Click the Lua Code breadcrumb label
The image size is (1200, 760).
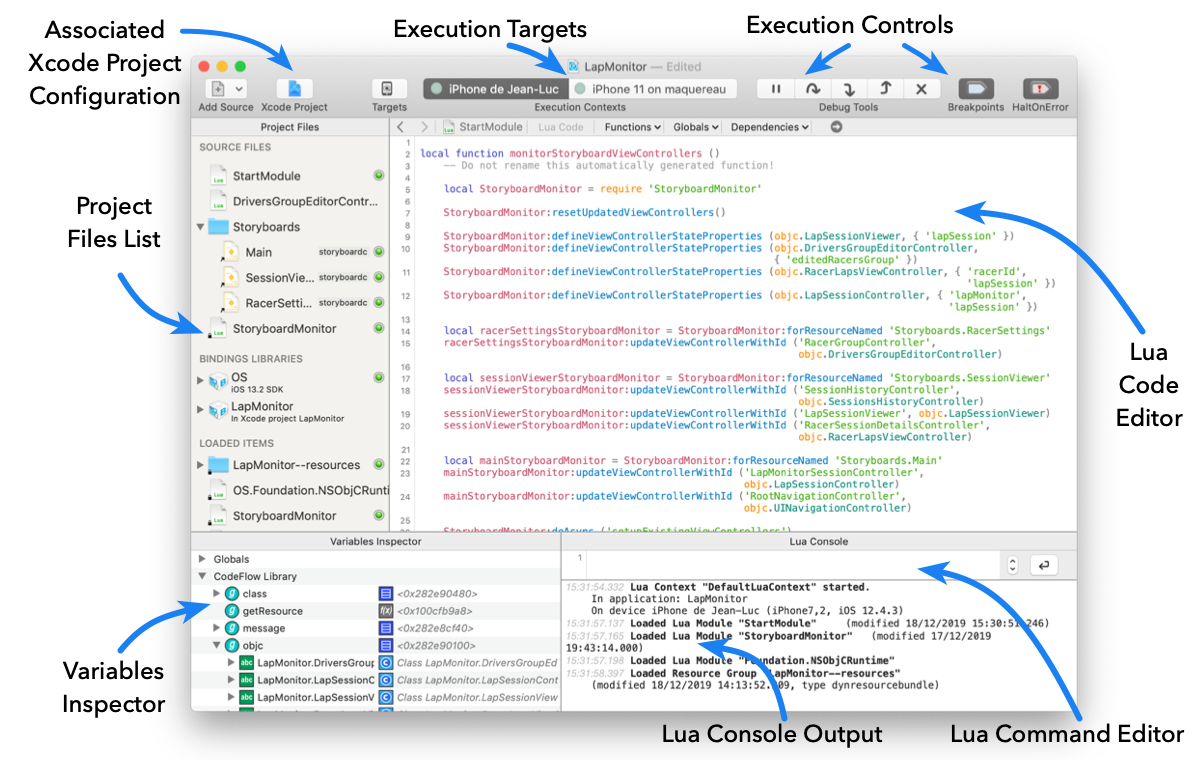pos(561,127)
